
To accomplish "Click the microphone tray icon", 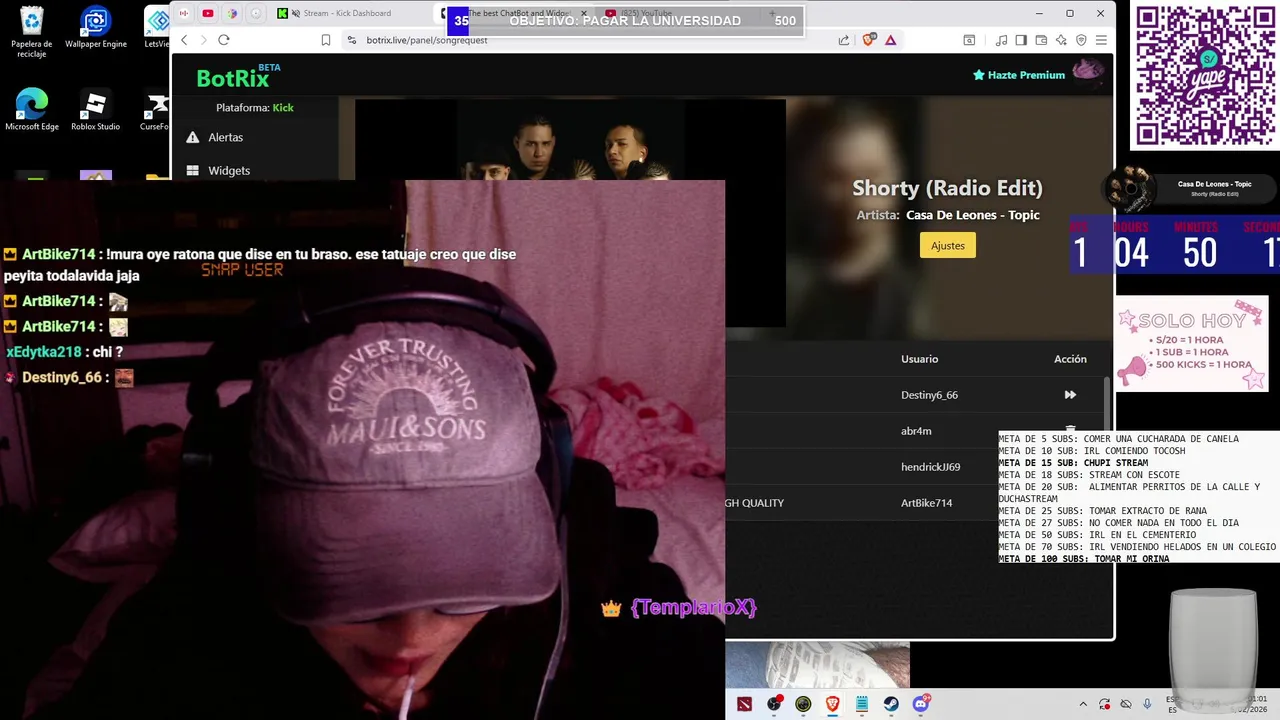I will coord(1147,704).
